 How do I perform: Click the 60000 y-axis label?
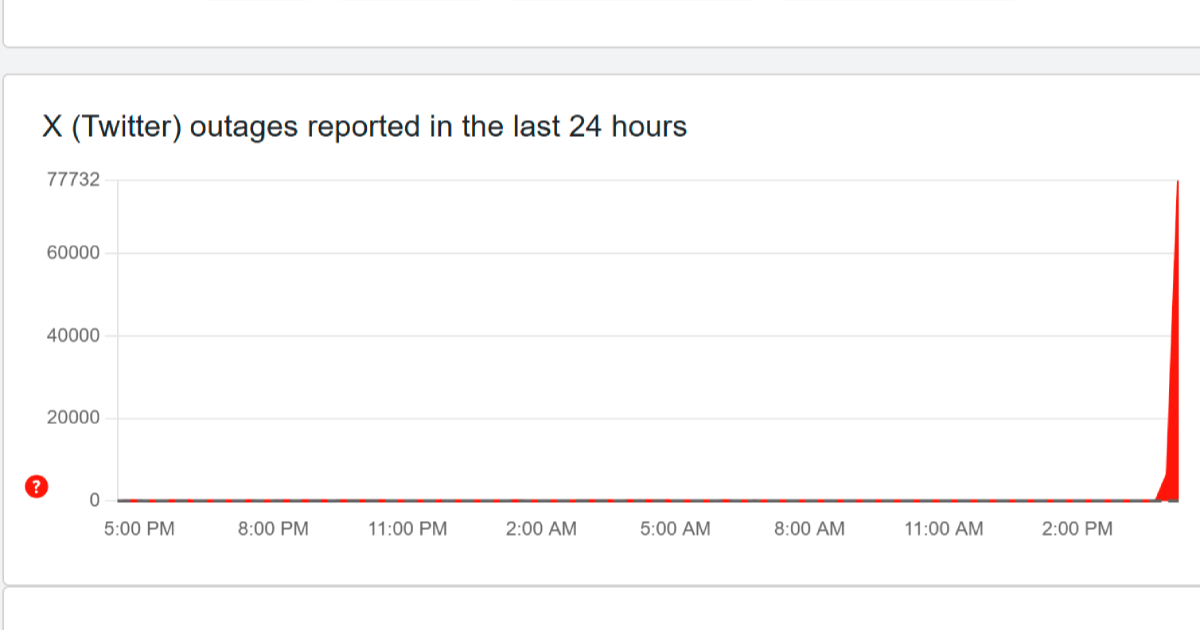click(75, 253)
